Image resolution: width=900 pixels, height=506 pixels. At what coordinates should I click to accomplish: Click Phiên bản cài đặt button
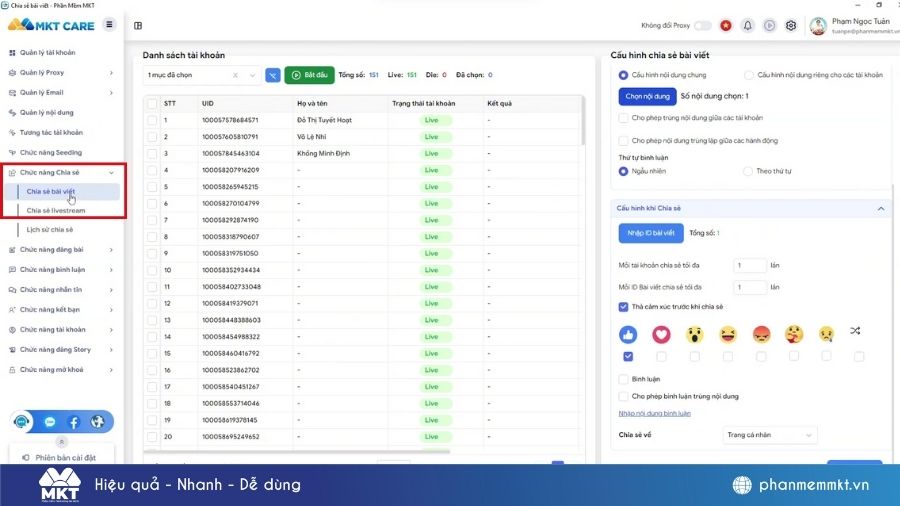61,457
